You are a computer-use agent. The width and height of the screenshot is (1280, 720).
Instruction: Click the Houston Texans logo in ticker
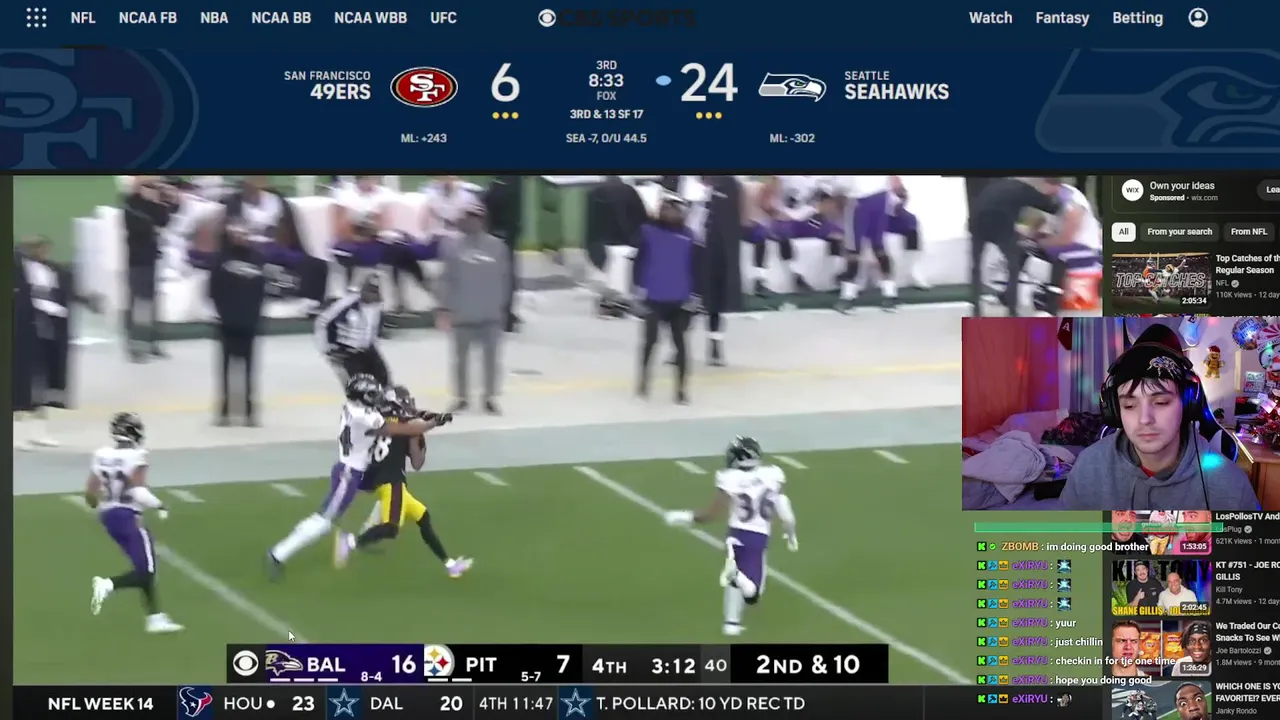click(195, 703)
